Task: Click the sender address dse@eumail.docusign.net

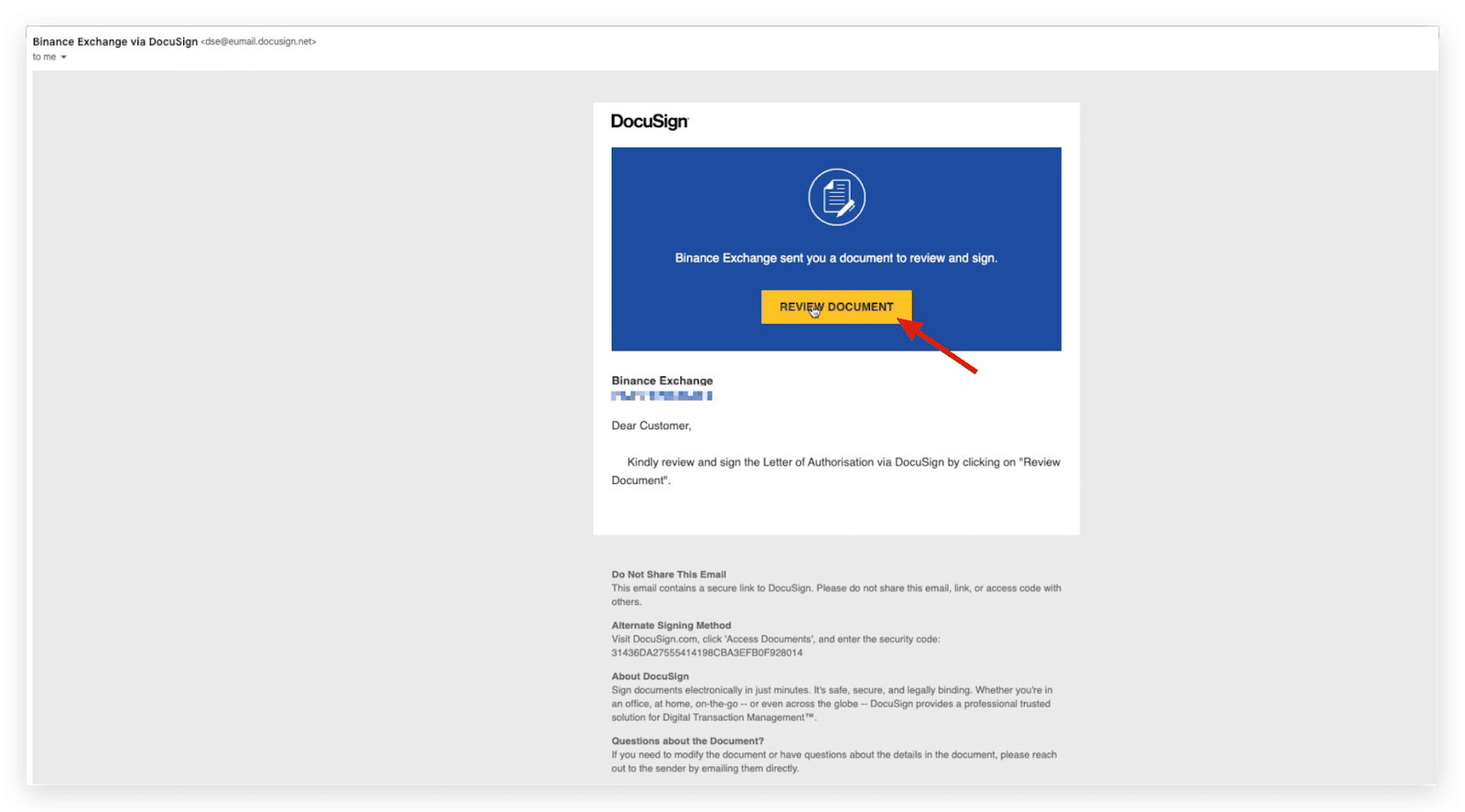Action: 259,42
